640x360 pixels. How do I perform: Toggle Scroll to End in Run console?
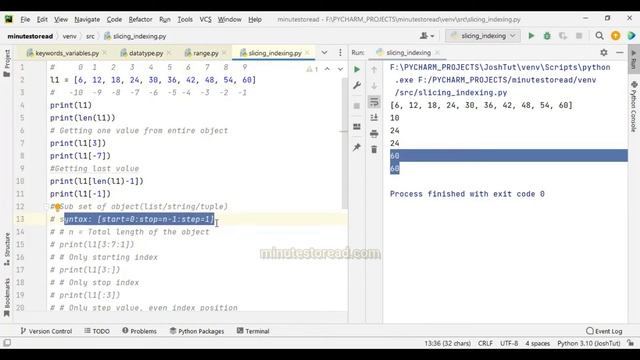374,118
